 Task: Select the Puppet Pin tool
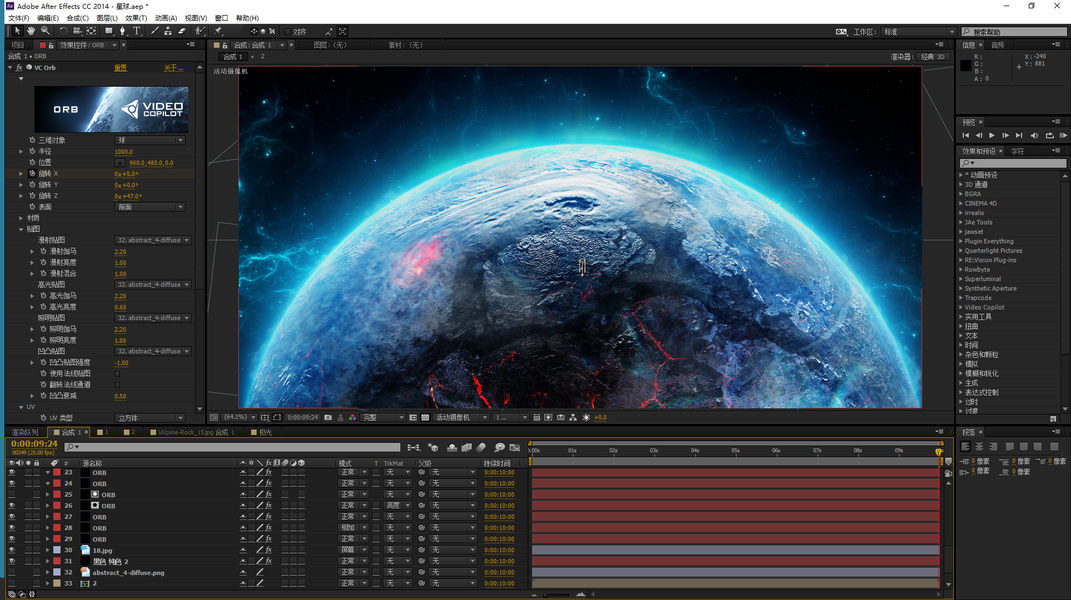tap(218, 31)
